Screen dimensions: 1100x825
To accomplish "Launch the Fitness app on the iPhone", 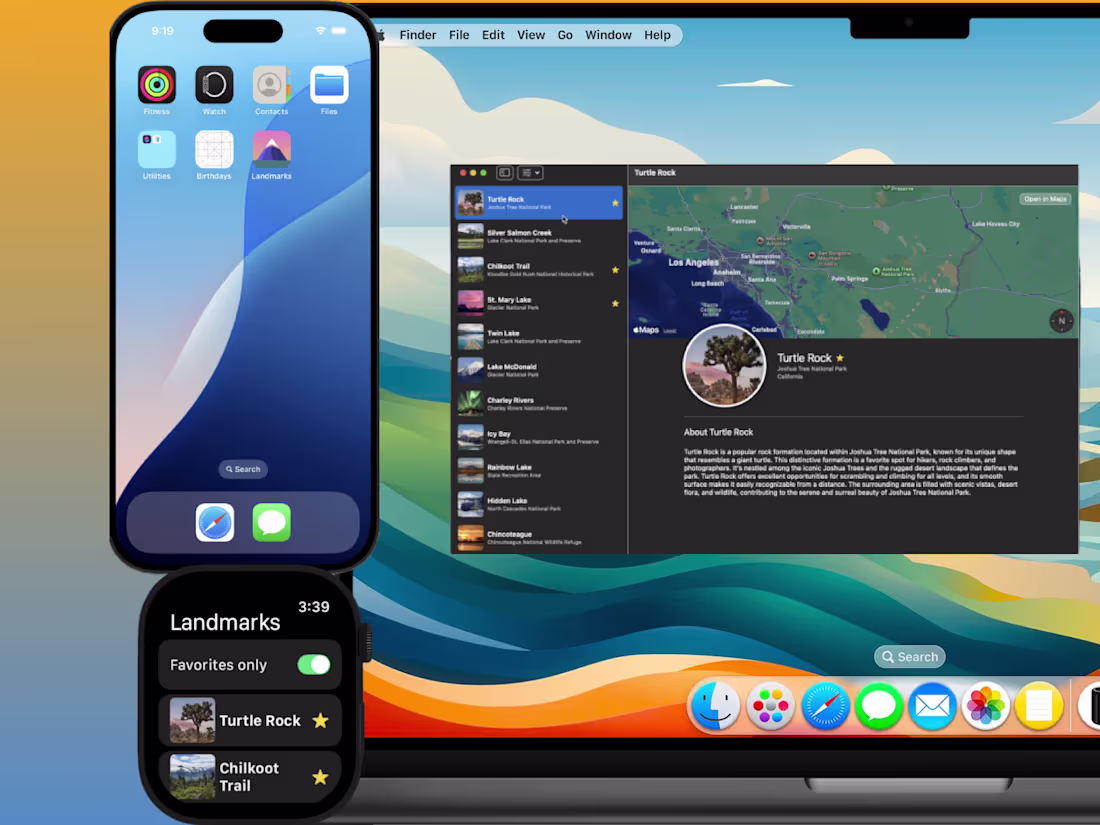I will coord(156,83).
